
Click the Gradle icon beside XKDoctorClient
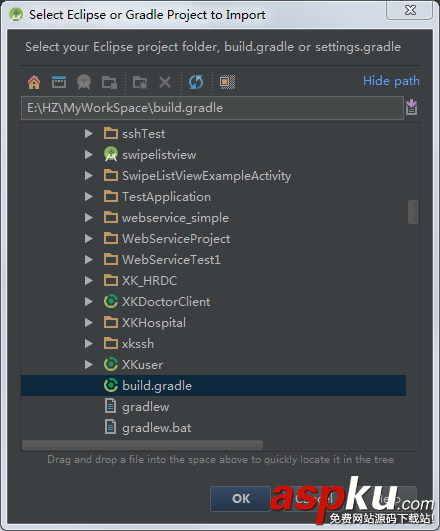pyautogui.click(x=111, y=301)
